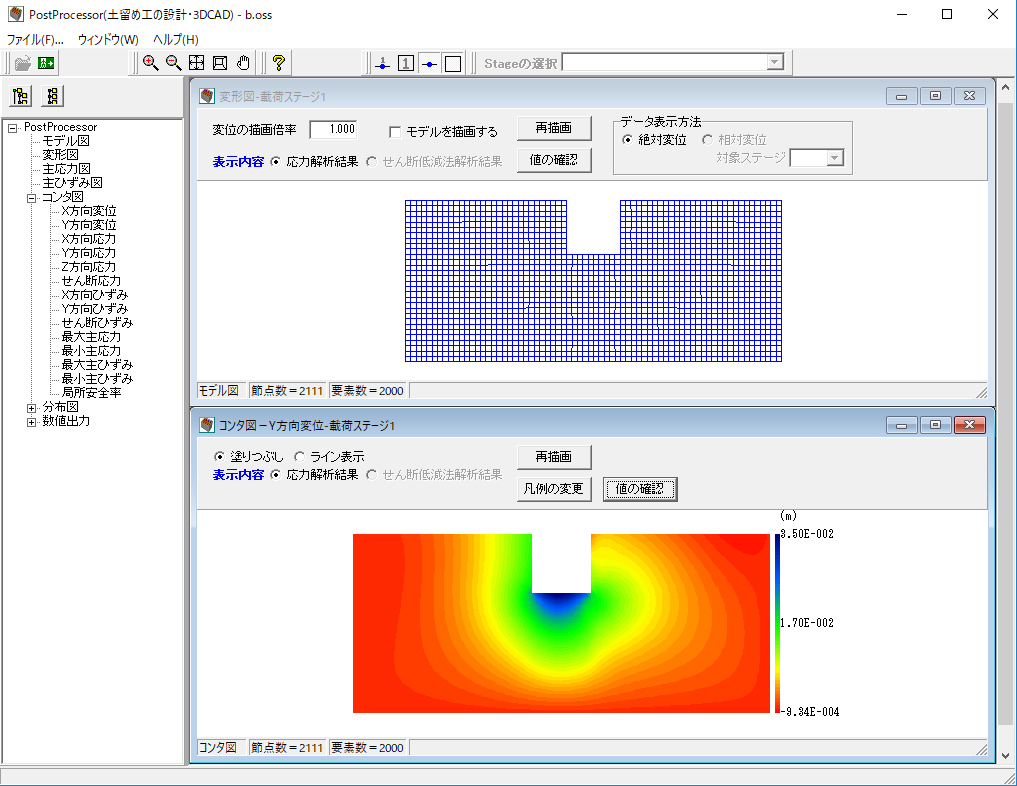The image size is (1017, 786).
Task: Click the expand tree icon in sidebar
Action: point(21,96)
